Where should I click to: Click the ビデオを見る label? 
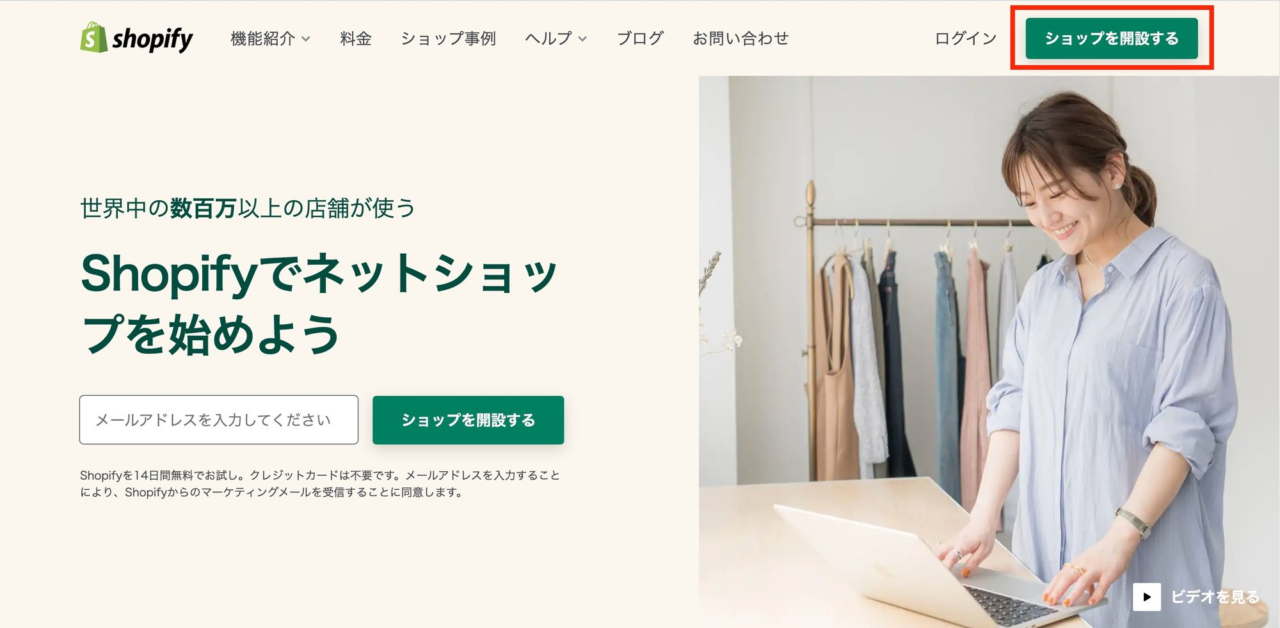(x=1215, y=597)
